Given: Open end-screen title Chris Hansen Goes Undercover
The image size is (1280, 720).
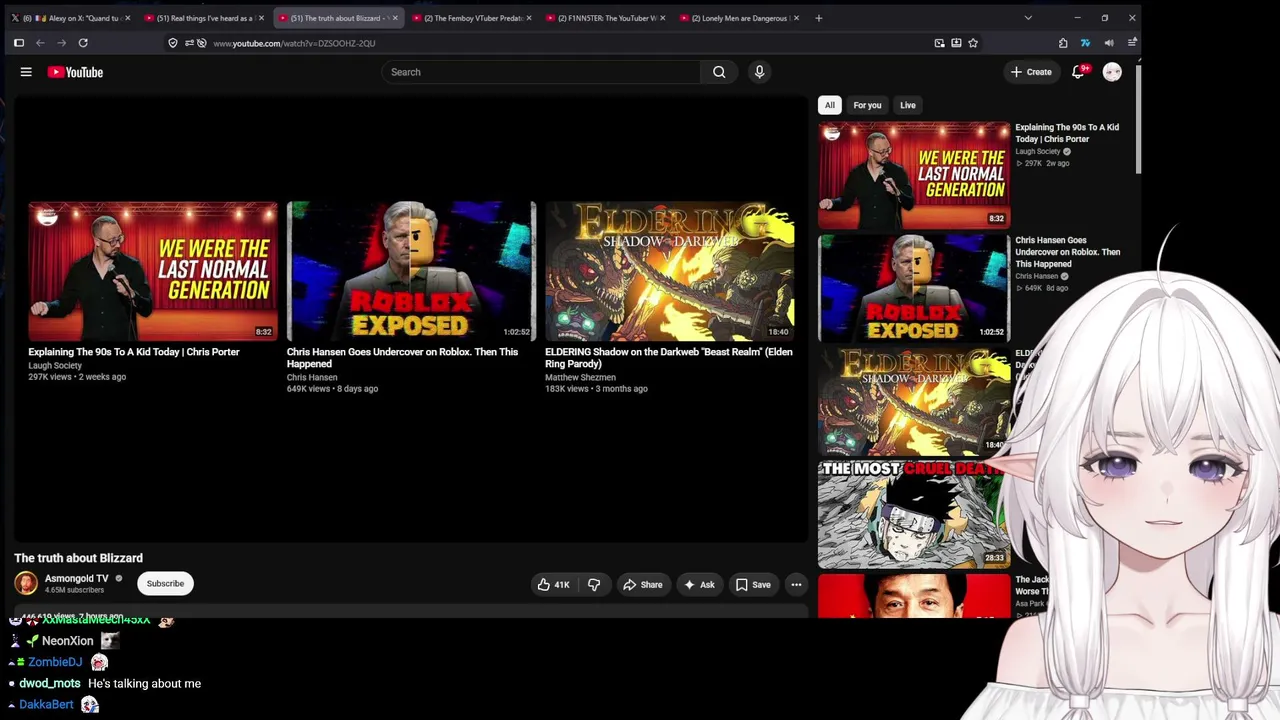Looking at the screenshot, I should (402, 358).
